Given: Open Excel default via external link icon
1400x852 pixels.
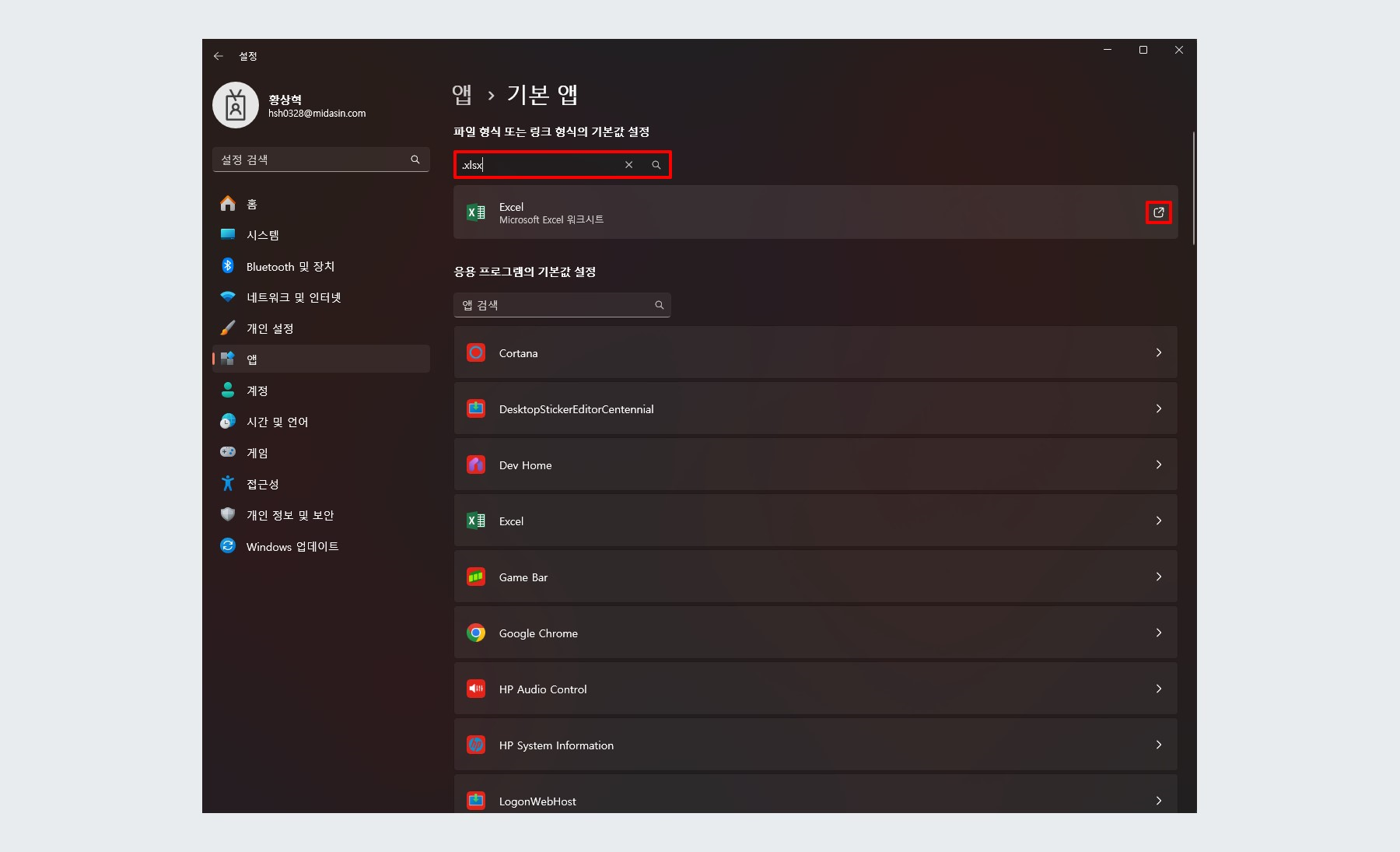Looking at the screenshot, I should coord(1158,212).
